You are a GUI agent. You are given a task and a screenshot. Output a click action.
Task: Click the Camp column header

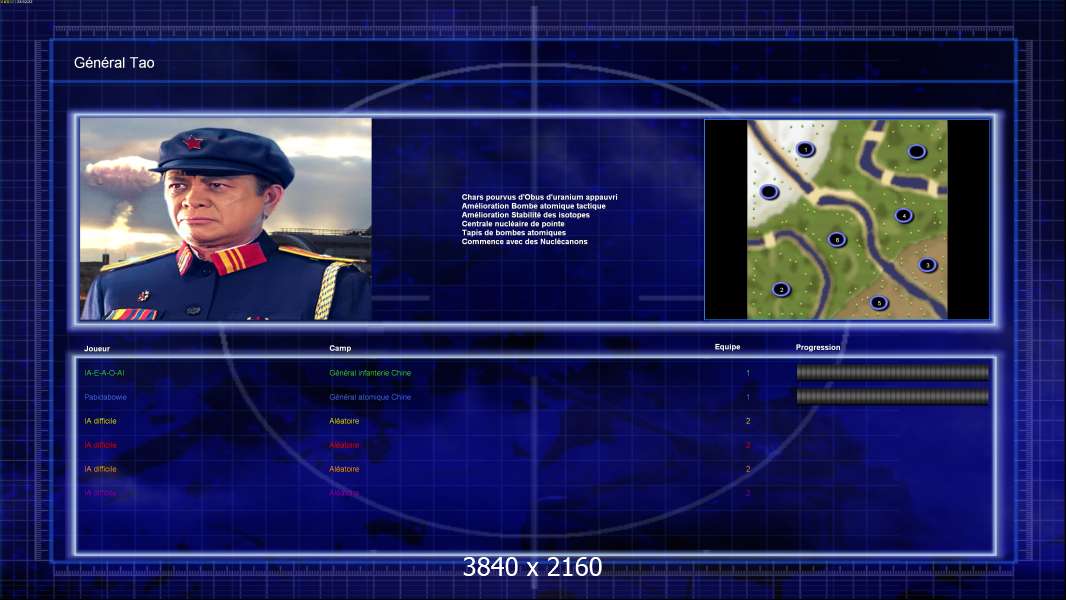[x=340, y=348]
